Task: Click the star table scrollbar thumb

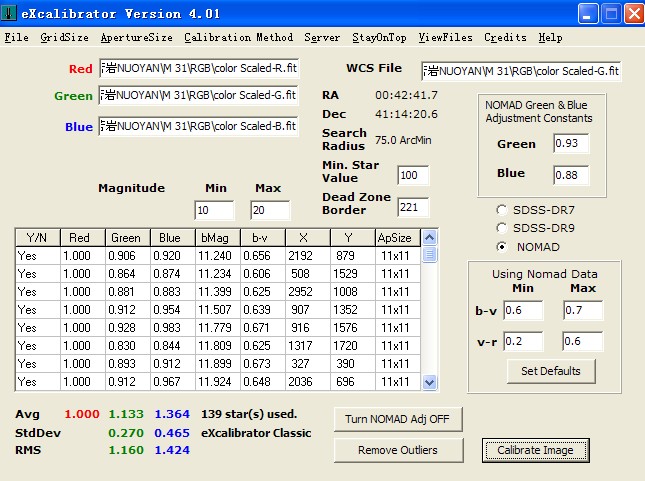Action: [x=429, y=255]
